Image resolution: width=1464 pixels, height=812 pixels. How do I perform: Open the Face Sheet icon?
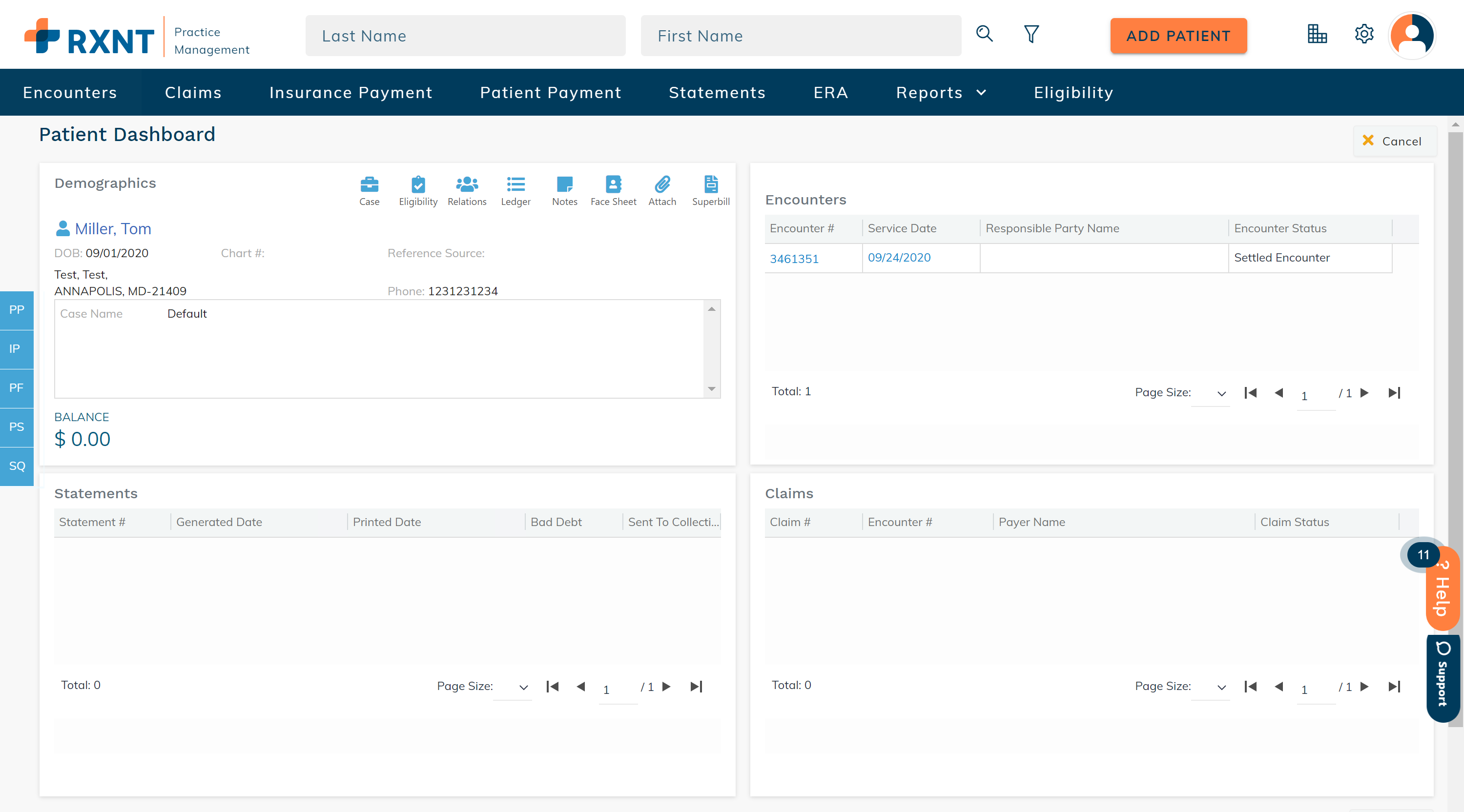(613, 184)
